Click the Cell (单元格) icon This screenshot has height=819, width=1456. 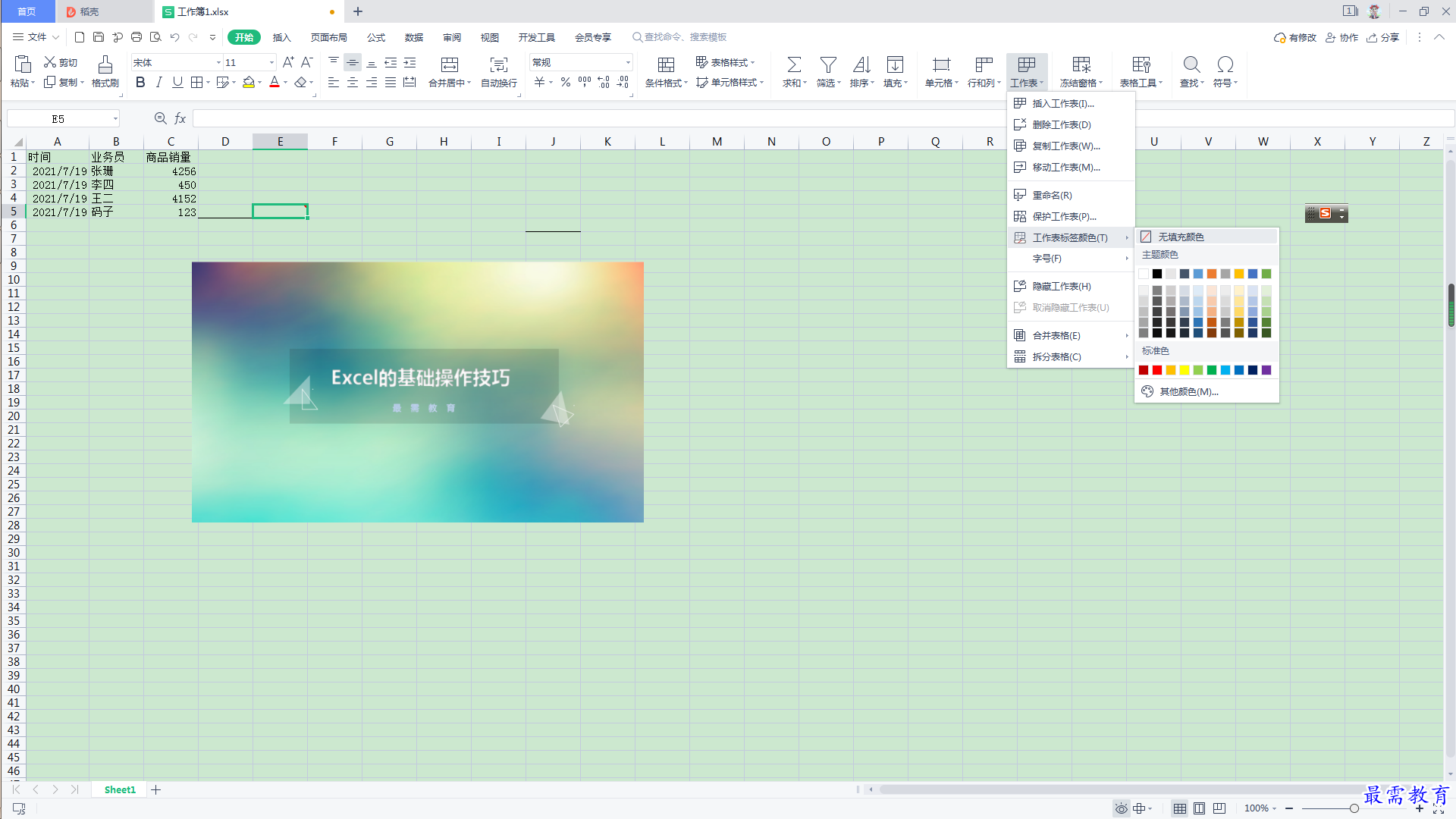click(x=942, y=64)
